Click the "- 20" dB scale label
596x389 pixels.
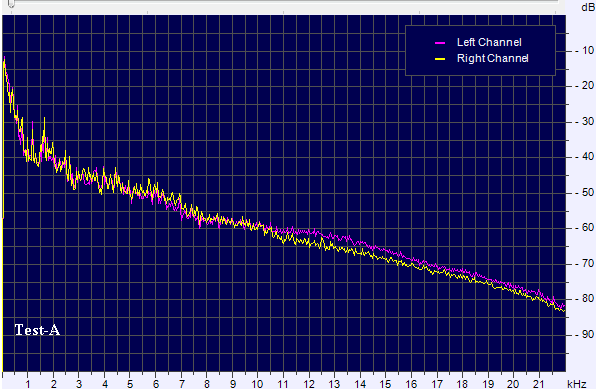coord(585,86)
